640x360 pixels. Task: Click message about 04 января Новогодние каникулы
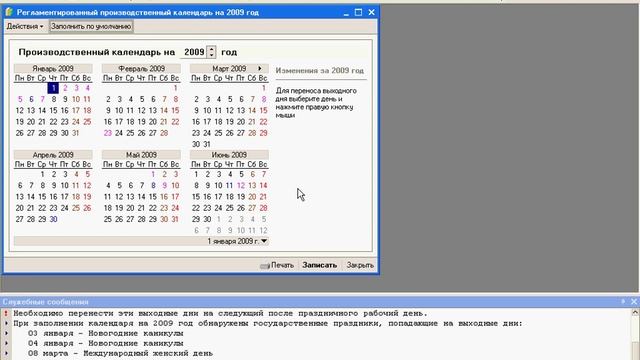105,344
